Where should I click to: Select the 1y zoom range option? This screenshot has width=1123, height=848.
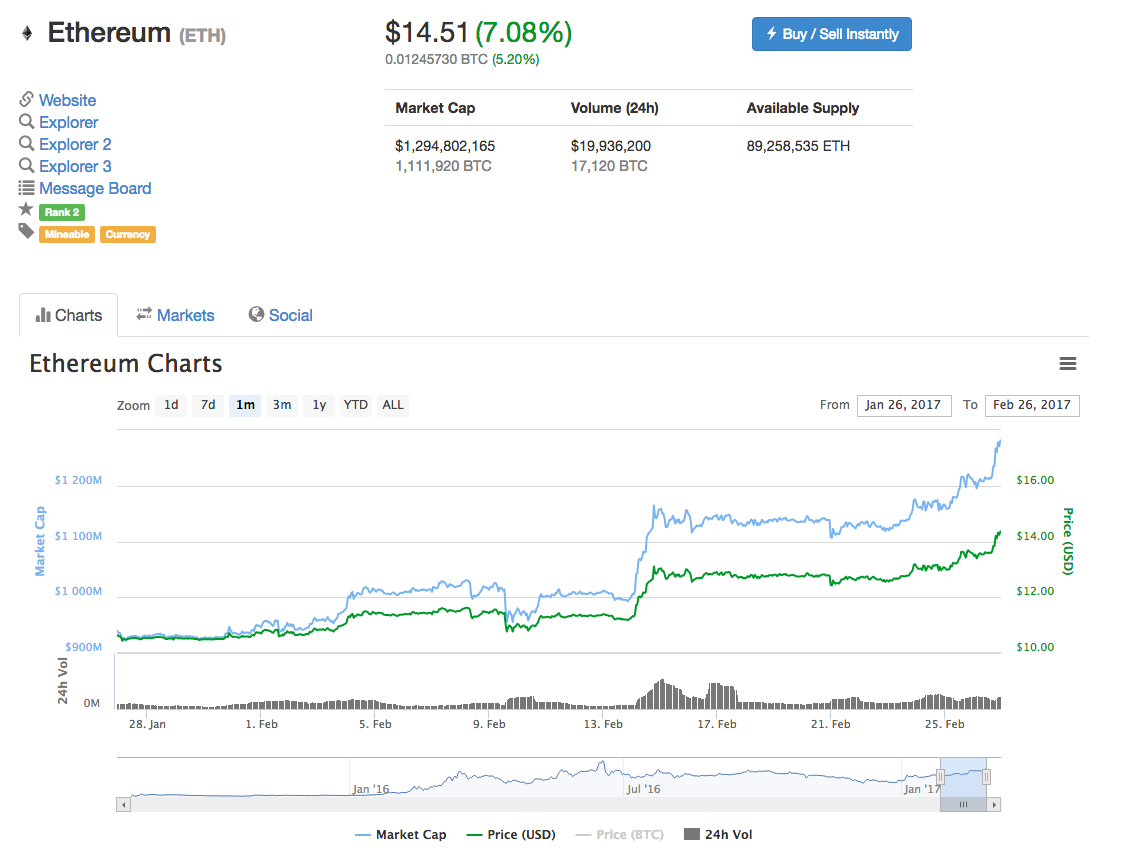tap(318, 405)
